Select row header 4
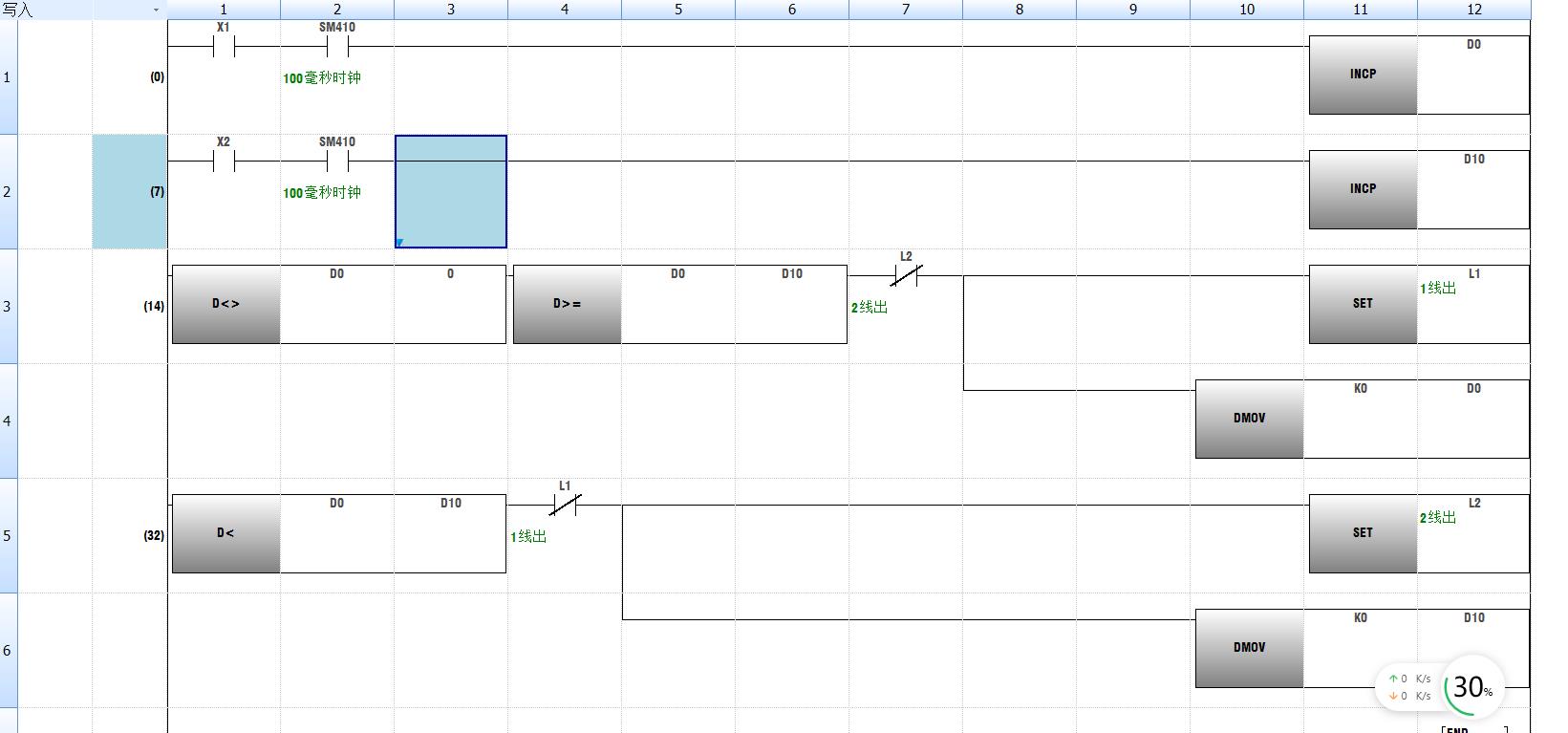This screenshot has height=733, width=1568. [x=8, y=420]
